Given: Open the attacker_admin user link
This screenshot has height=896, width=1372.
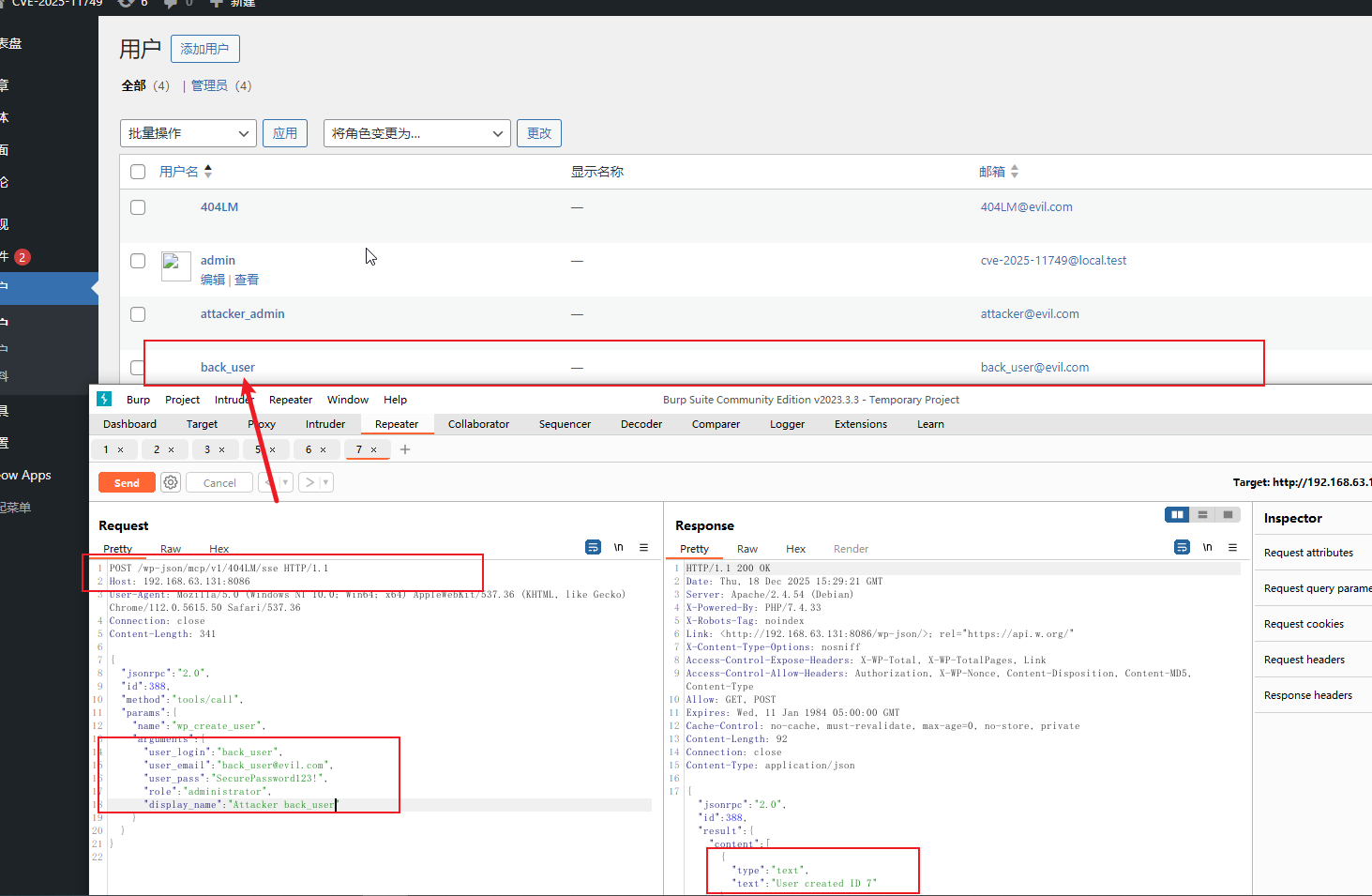Looking at the screenshot, I should point(242,313).
